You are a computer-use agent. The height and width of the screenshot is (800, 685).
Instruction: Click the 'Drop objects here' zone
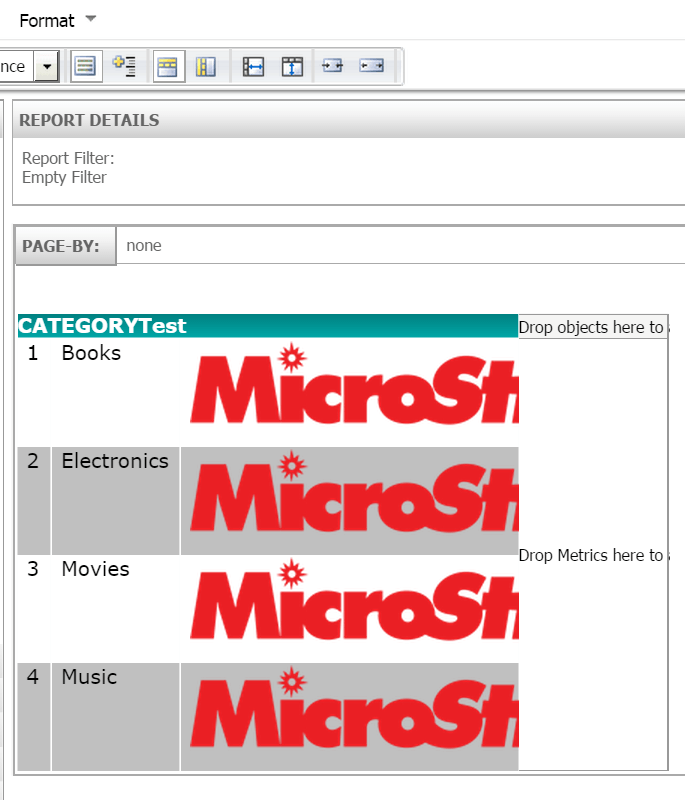click(593, 327)
